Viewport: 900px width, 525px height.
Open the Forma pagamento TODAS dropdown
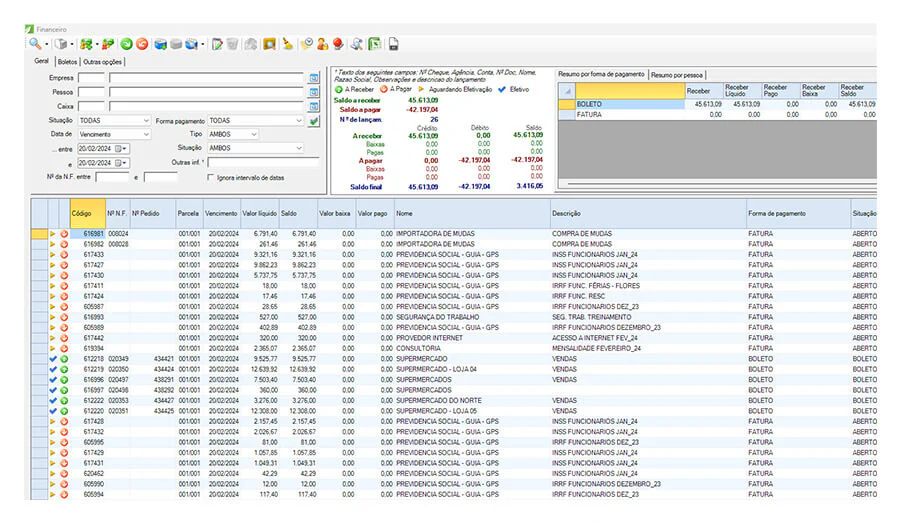tap(255, 120)
